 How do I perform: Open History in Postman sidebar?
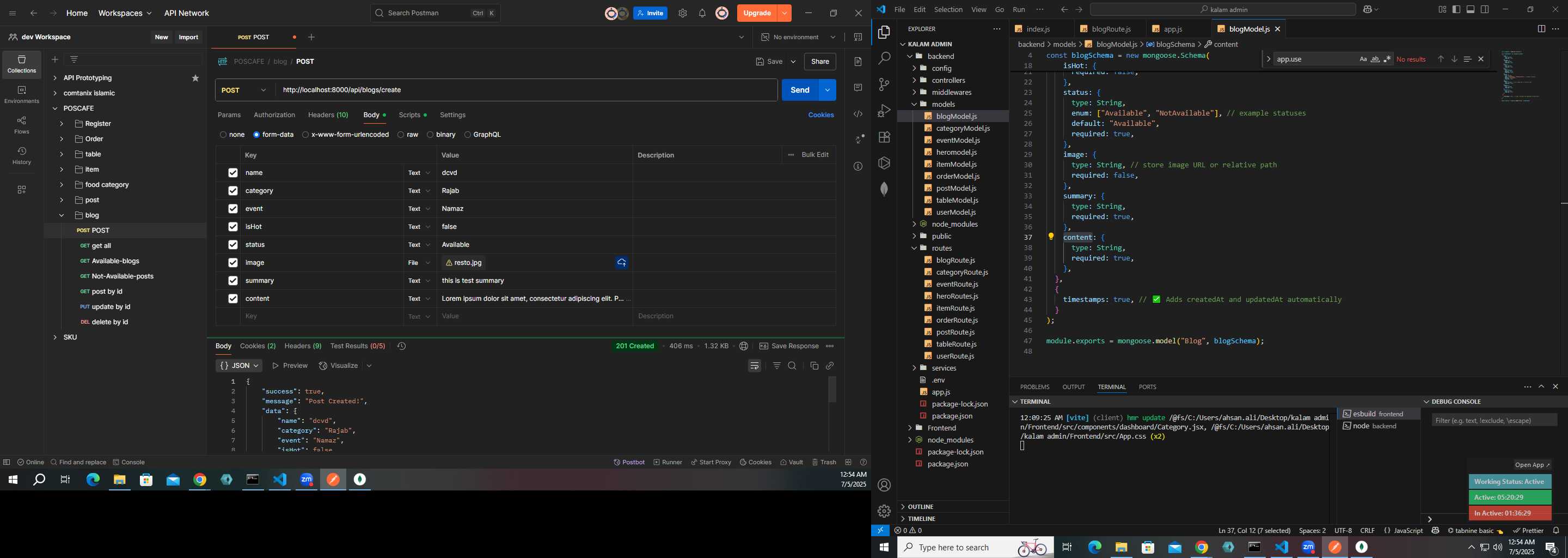22,156
